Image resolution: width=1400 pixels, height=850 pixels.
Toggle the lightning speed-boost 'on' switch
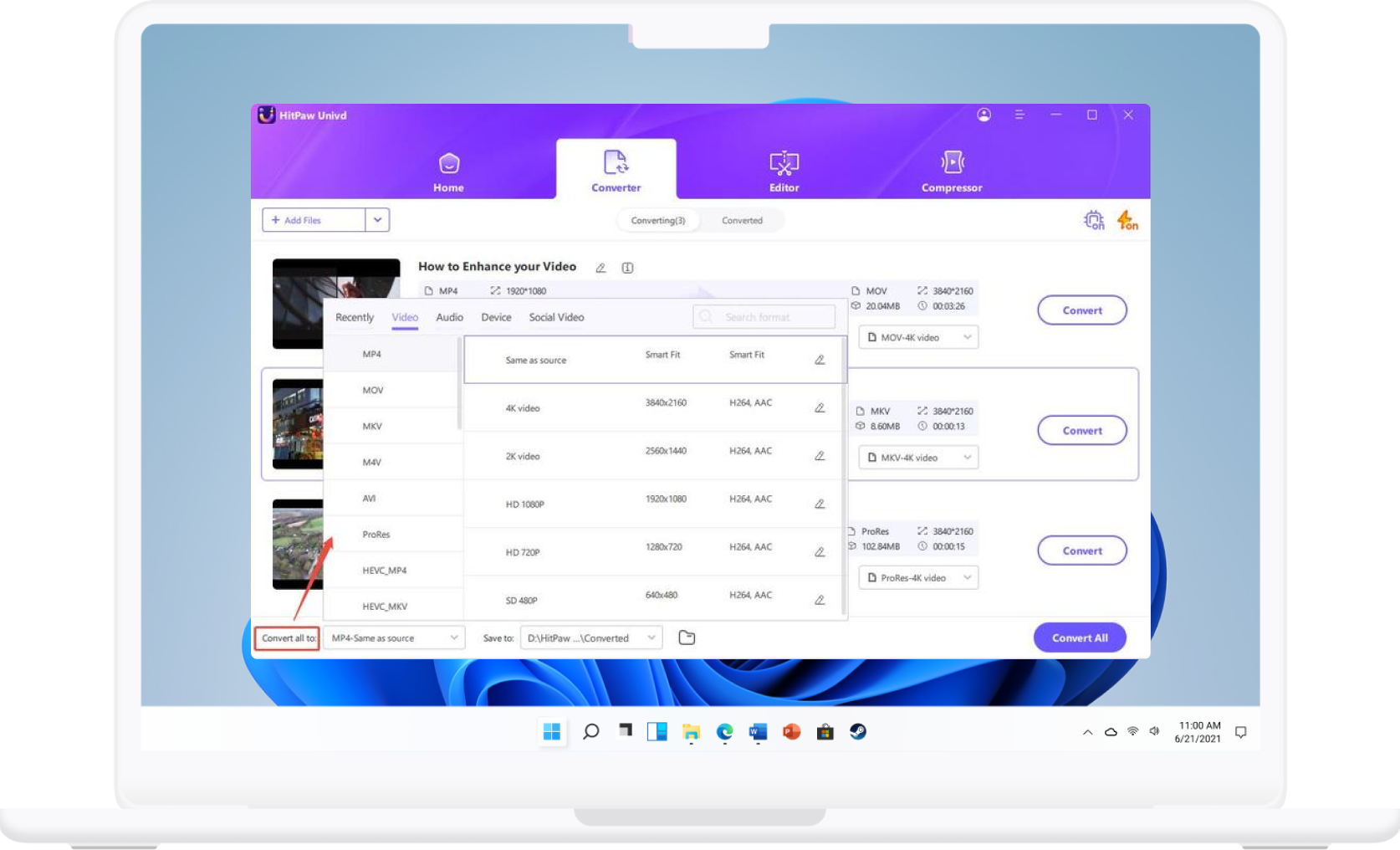[1127, 220]
